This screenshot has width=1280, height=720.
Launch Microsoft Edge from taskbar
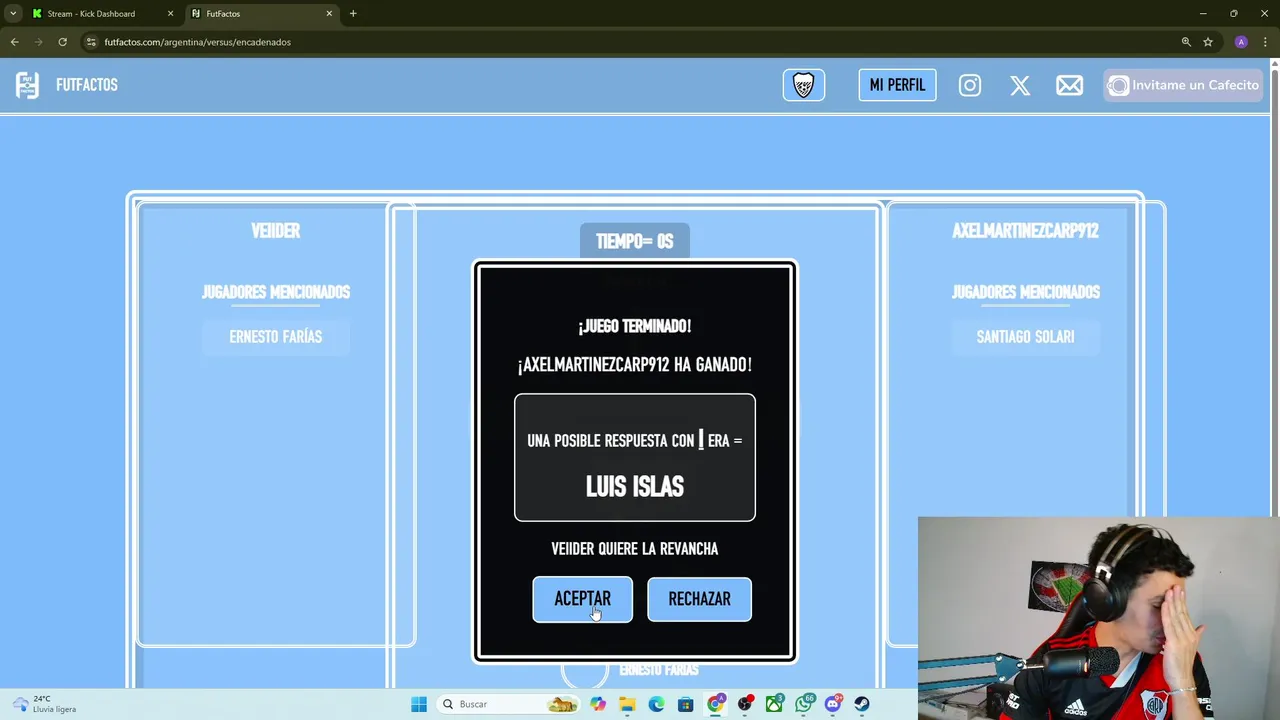[656, 704]
